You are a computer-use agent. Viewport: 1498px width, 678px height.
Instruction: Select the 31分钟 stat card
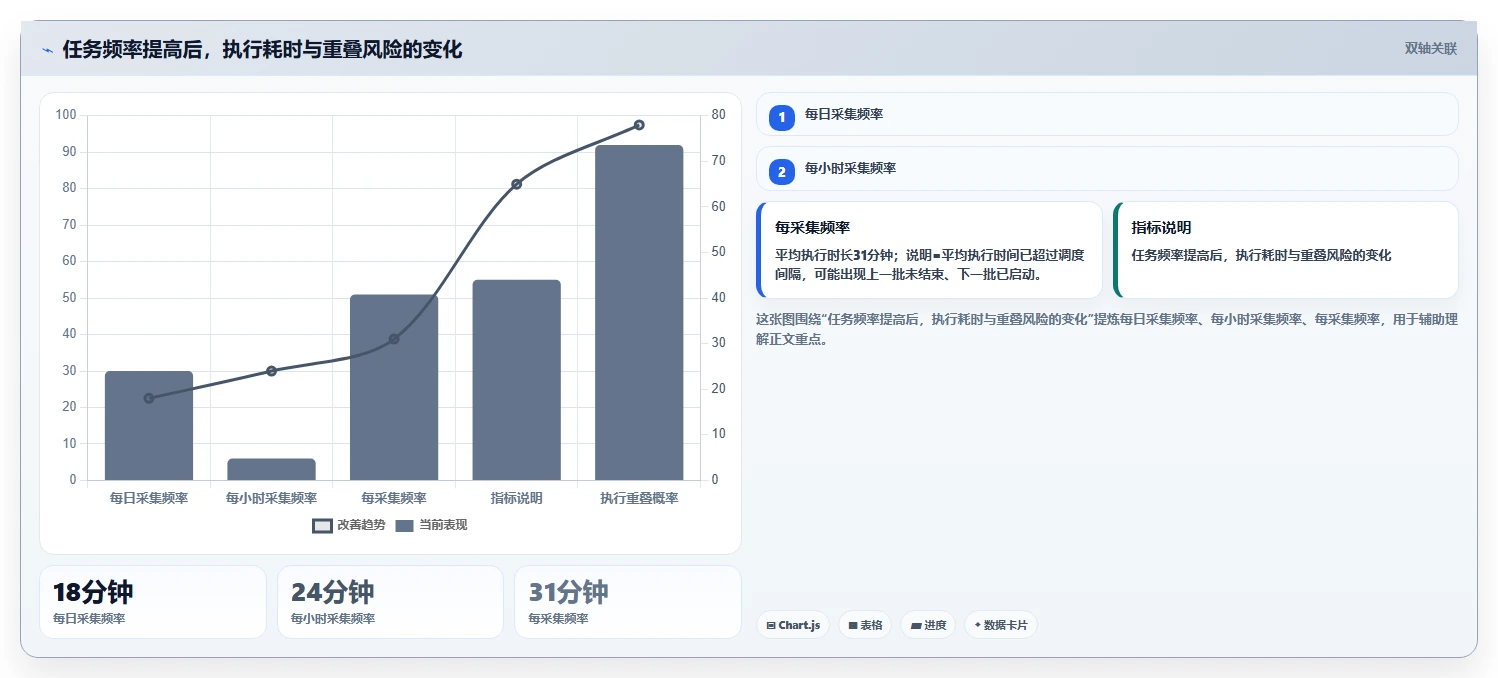click(627, 602)
